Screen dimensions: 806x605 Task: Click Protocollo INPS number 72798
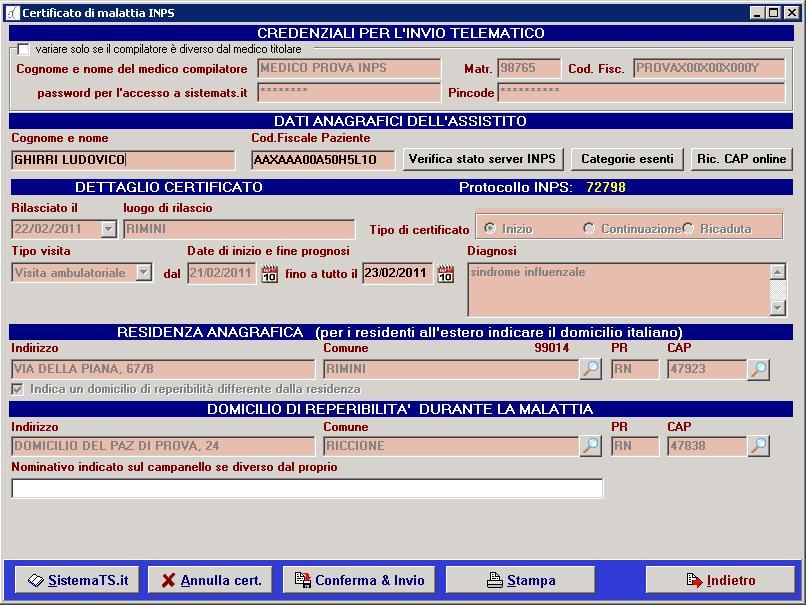click(x=606, y=187)
